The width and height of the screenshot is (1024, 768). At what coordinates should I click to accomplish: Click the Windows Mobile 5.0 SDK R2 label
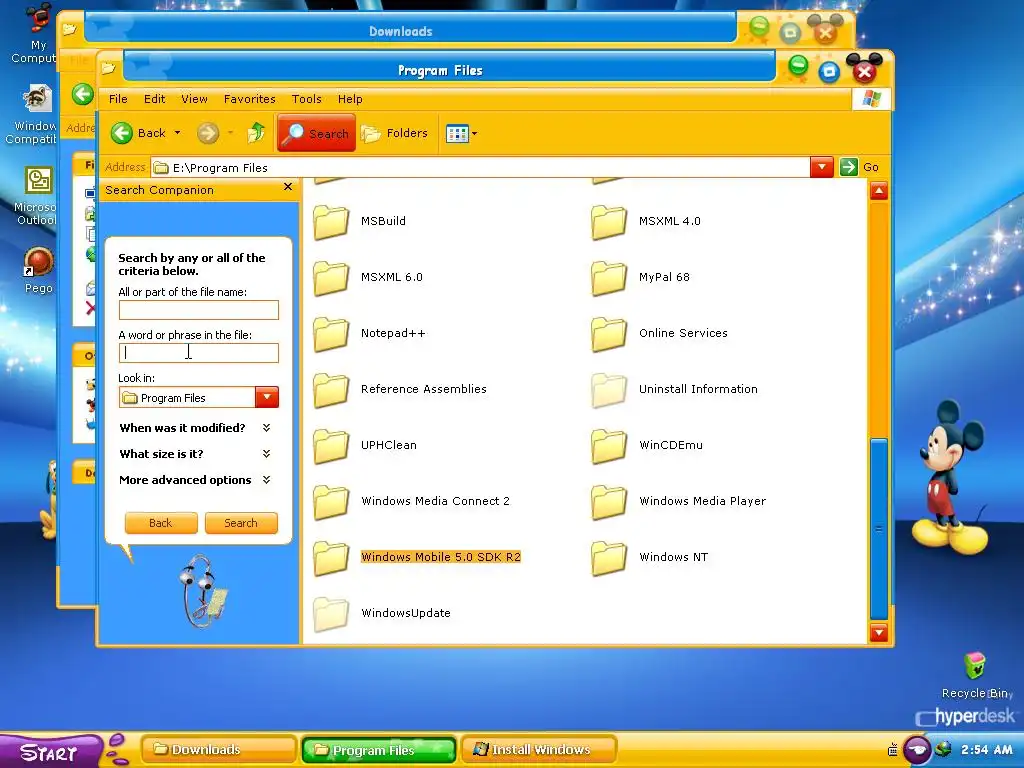coord(441,557)
